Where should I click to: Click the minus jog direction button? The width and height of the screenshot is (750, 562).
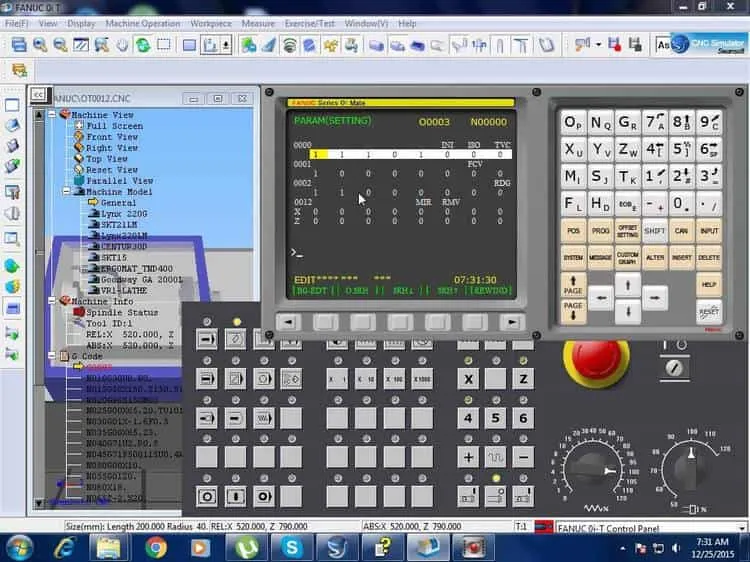tap(523, 457)
